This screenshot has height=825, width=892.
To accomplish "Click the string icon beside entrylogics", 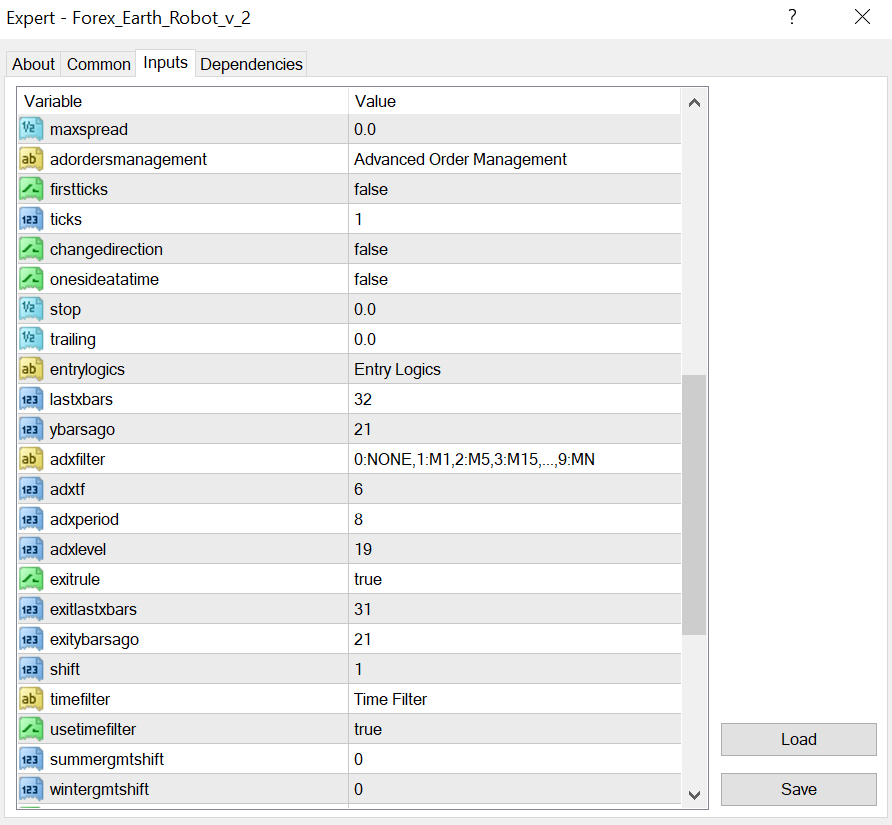I will coord(31,369).
